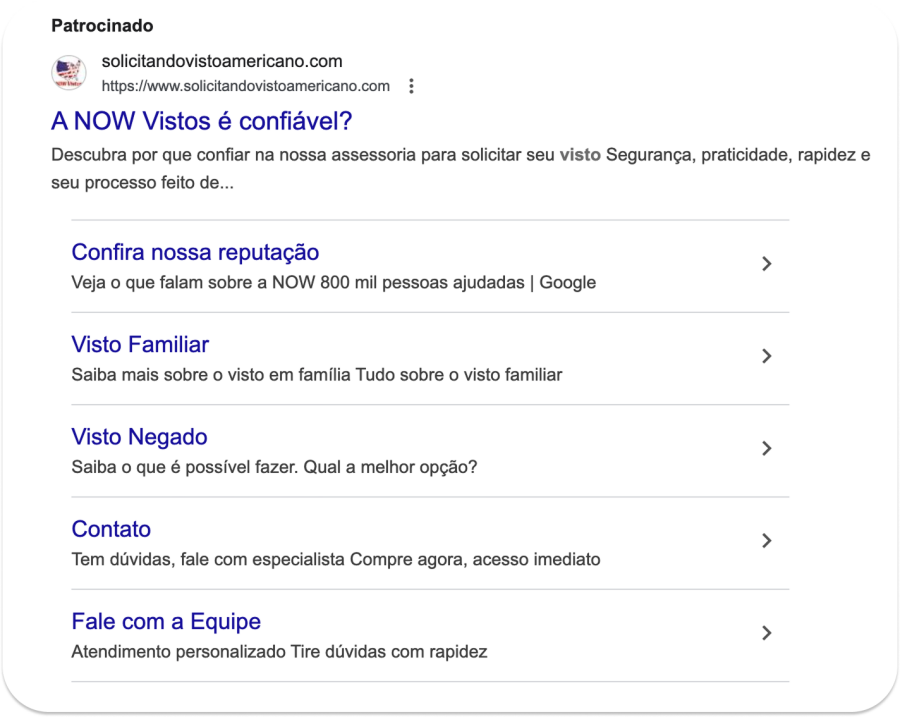Expand the Fale com a Equipe arrow
The height and width of the screenshot is (717, 900).
pyautogui.click(x=767, y=633)
